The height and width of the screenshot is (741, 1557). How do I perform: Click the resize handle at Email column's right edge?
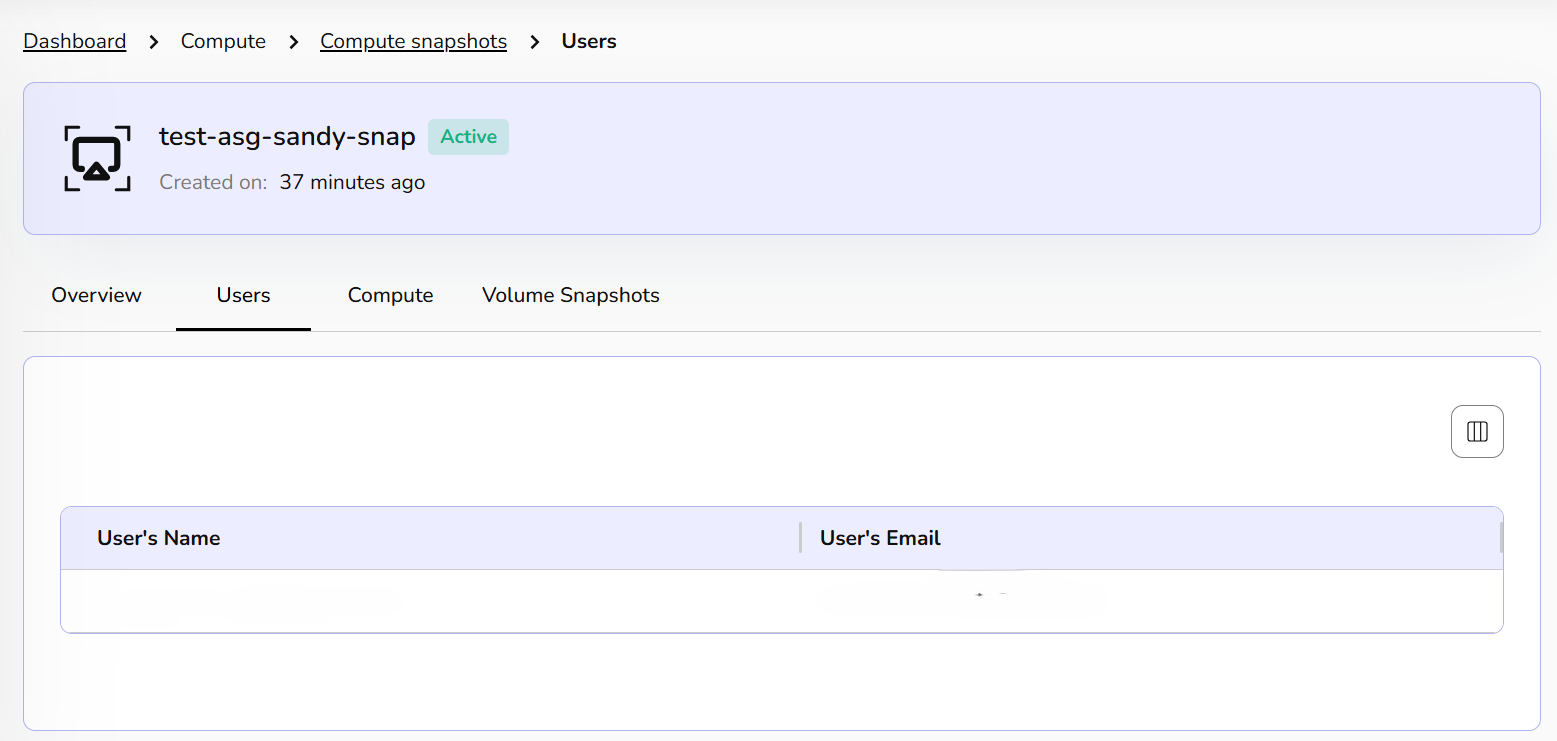click(x=1501, y=537)
